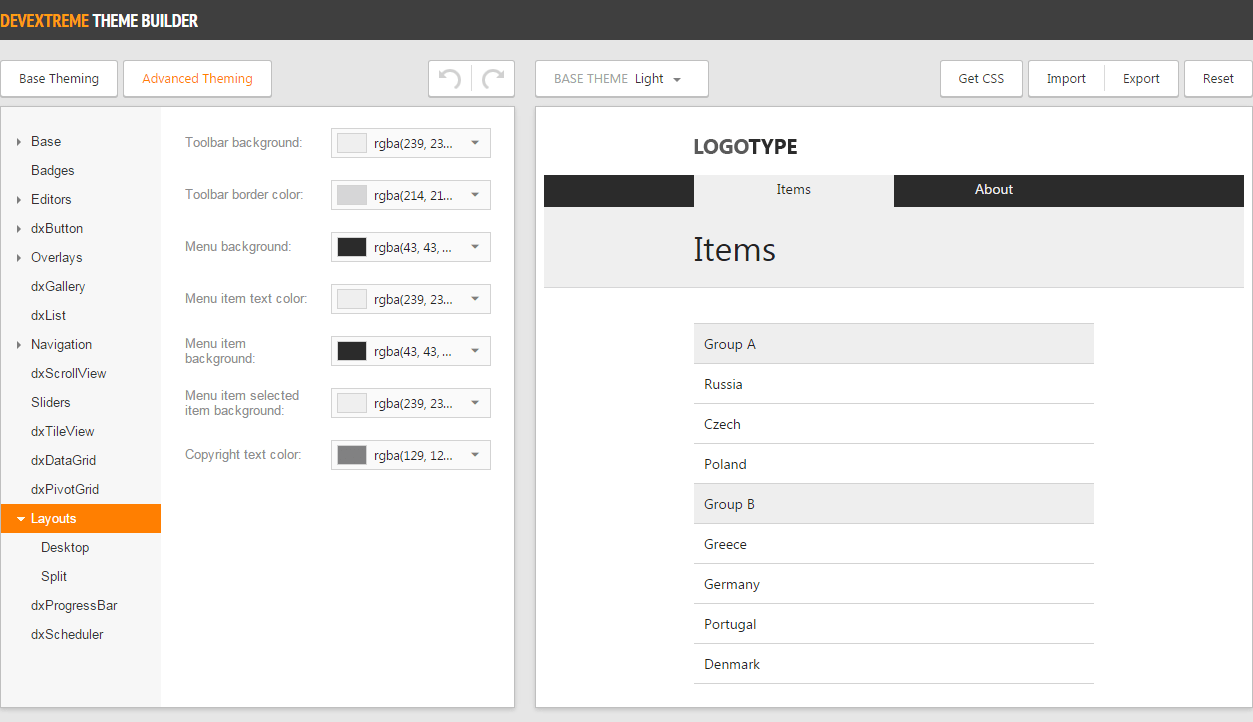1253x722 pixels.
Task: Open Menu item selected background dropdown arrow
Action: (x=475, y=403)
